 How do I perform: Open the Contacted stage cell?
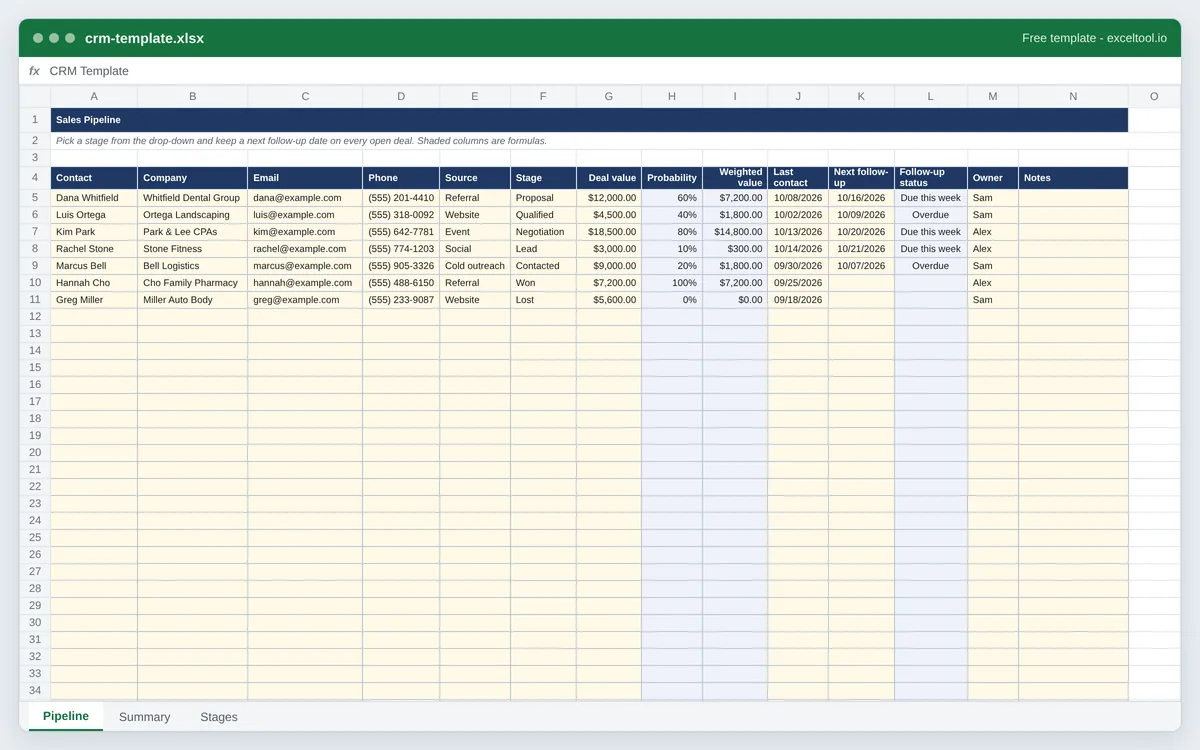click(x=544, y=266)
